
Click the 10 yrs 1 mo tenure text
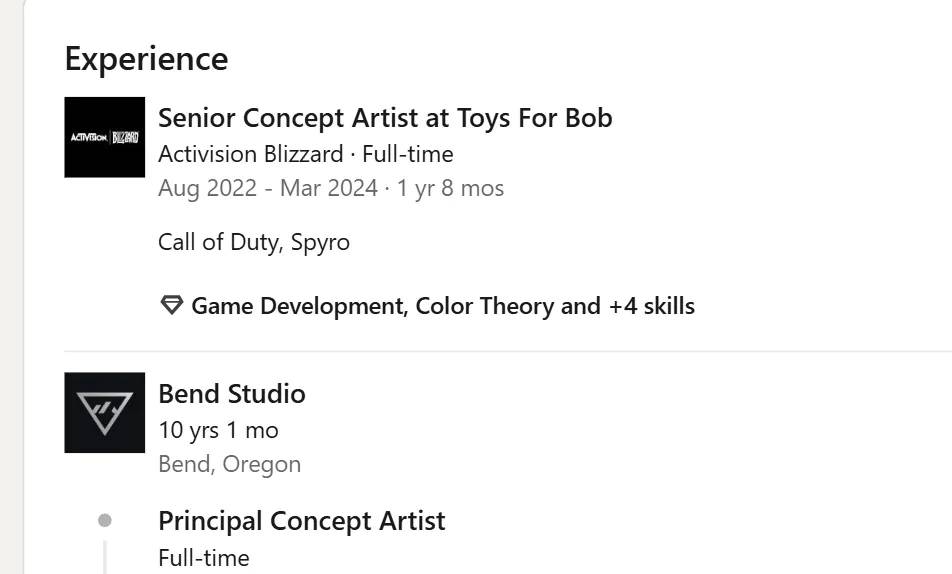[218, 430]
